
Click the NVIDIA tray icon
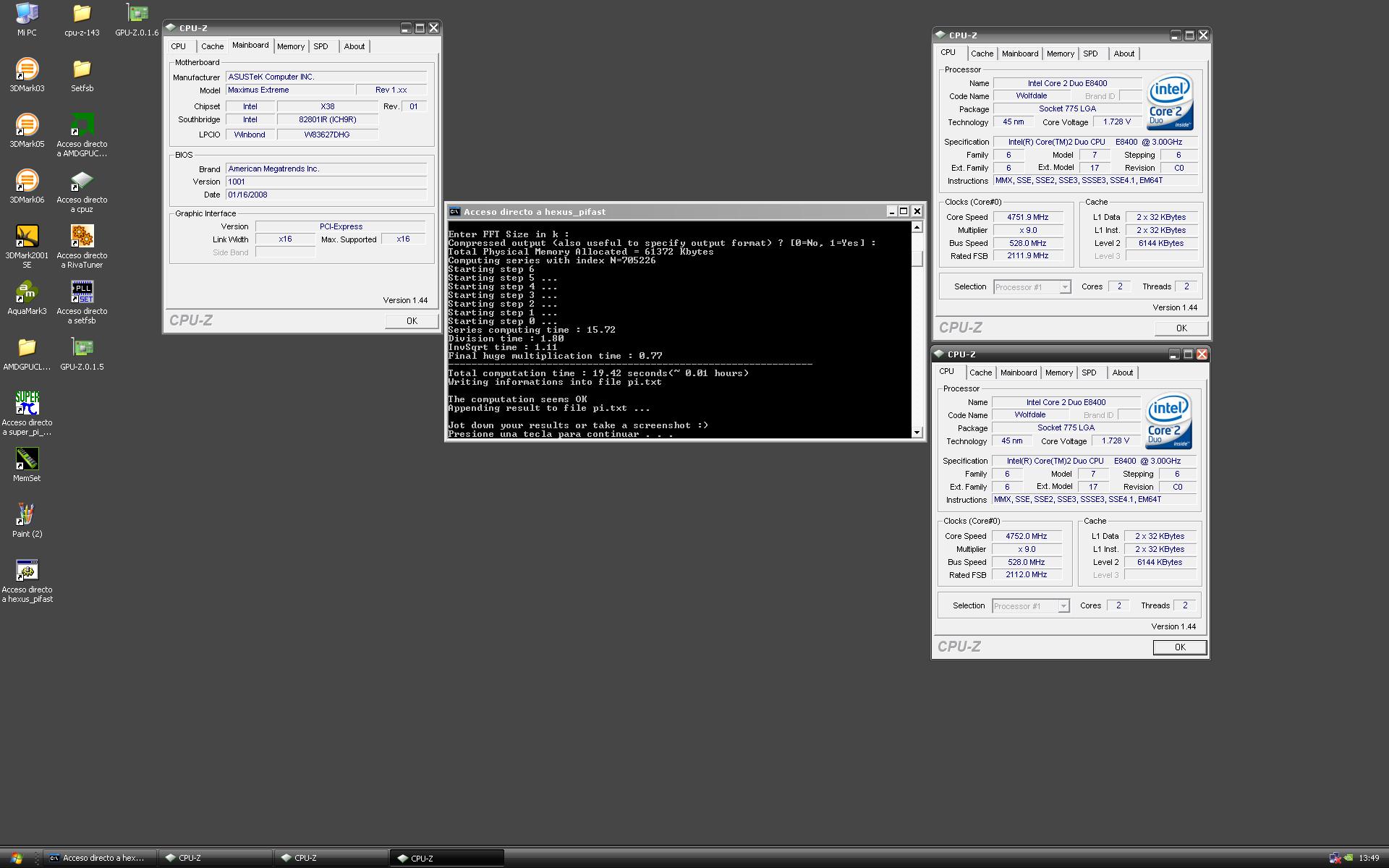point(1348,858)
